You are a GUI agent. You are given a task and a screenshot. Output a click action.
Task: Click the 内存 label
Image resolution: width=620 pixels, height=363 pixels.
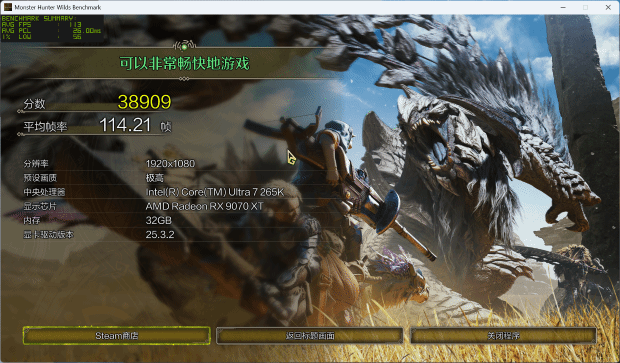pos(32,220)
